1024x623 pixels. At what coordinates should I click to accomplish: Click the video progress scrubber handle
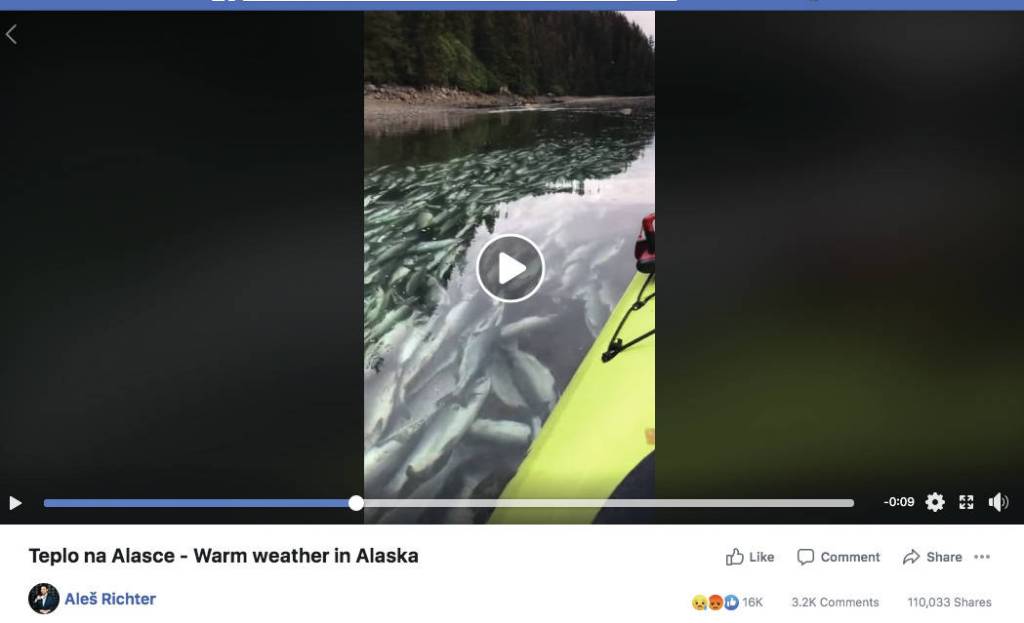pos(356,503)
